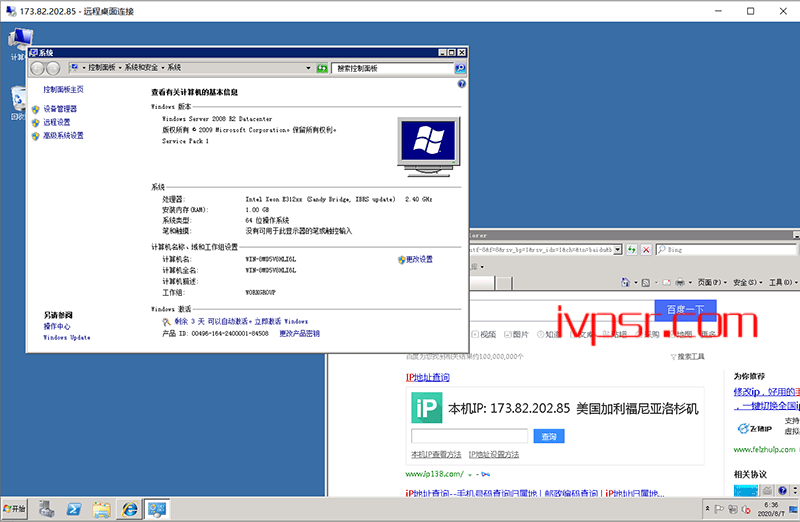Click the refresh icon beside control panel address bar
Viewport: 800px width, 522px height.
point(322,68)
